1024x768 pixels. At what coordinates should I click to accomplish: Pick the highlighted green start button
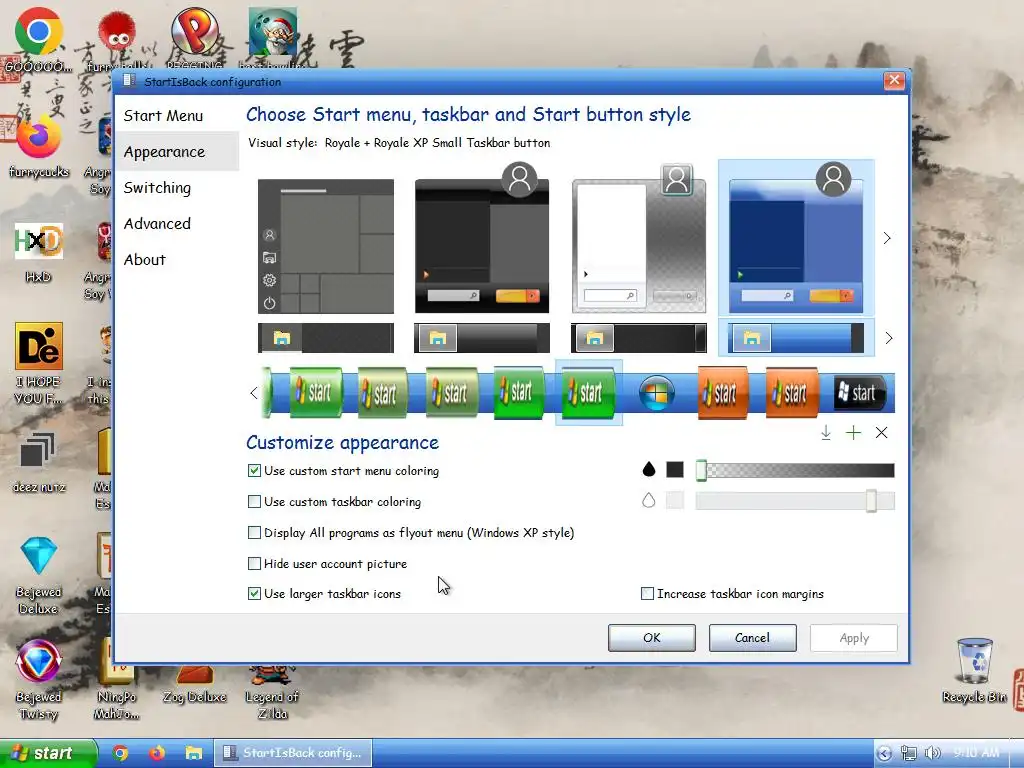(588, 392)
